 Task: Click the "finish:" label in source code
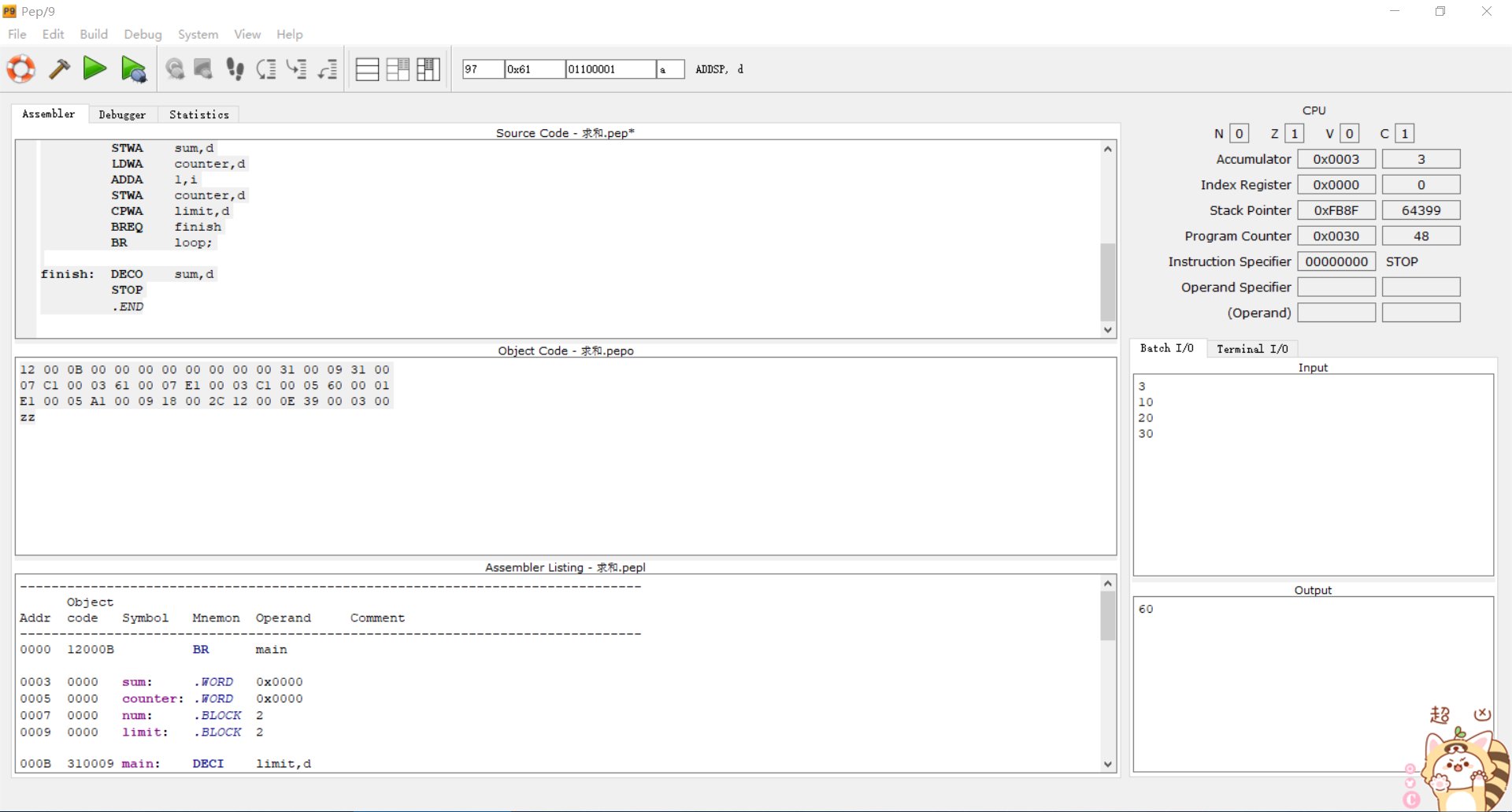click(68, 274)
